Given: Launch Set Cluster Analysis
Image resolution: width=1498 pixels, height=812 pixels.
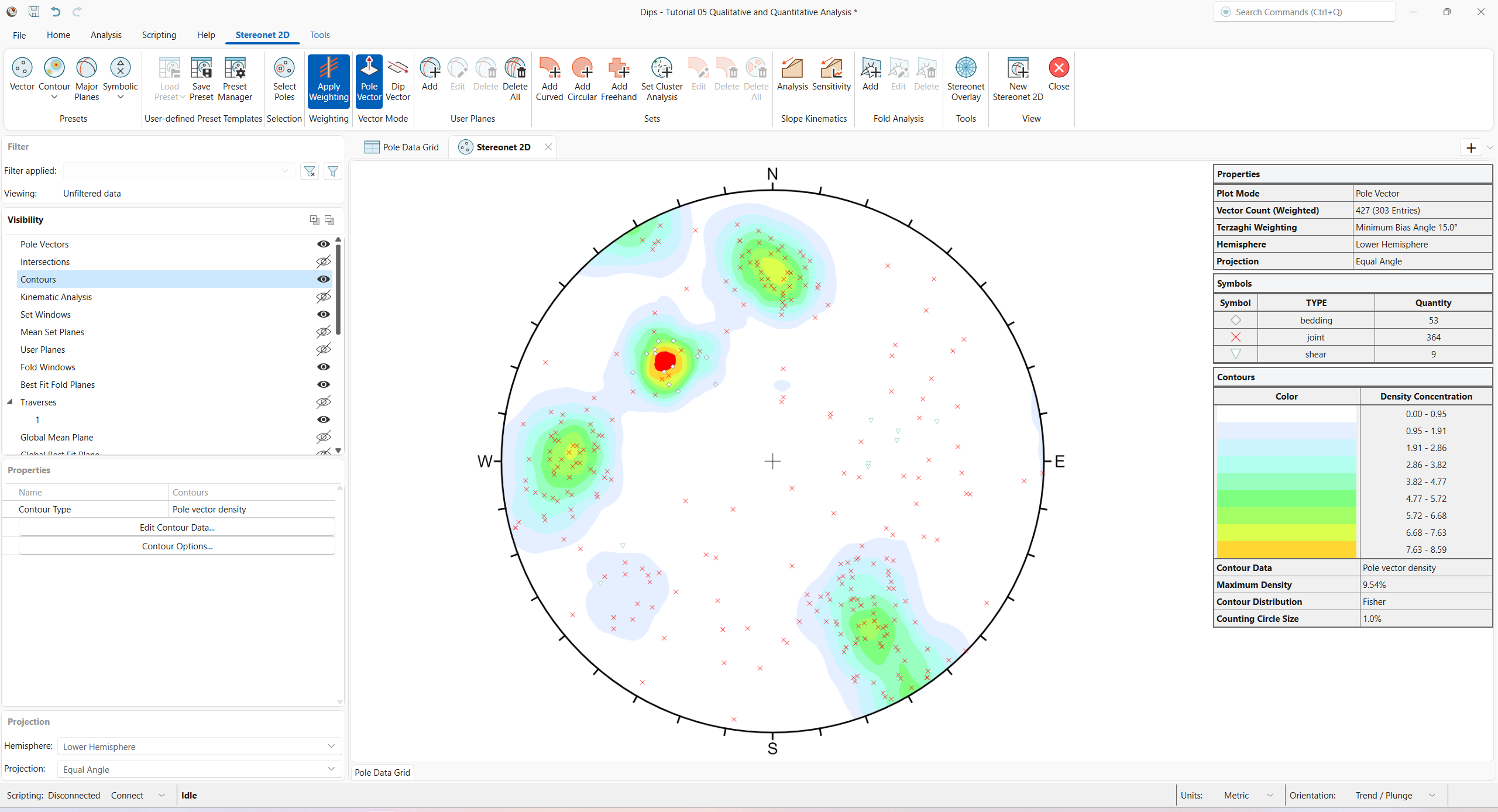Looking at the screenshot, I should [661, 79].
